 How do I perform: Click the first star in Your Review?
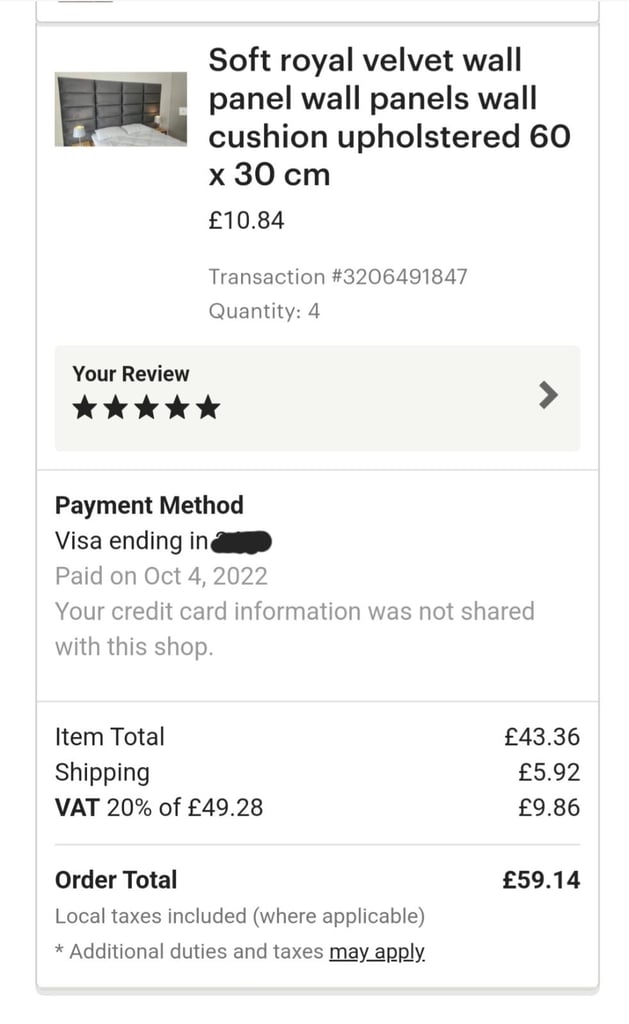pos(85,407)
